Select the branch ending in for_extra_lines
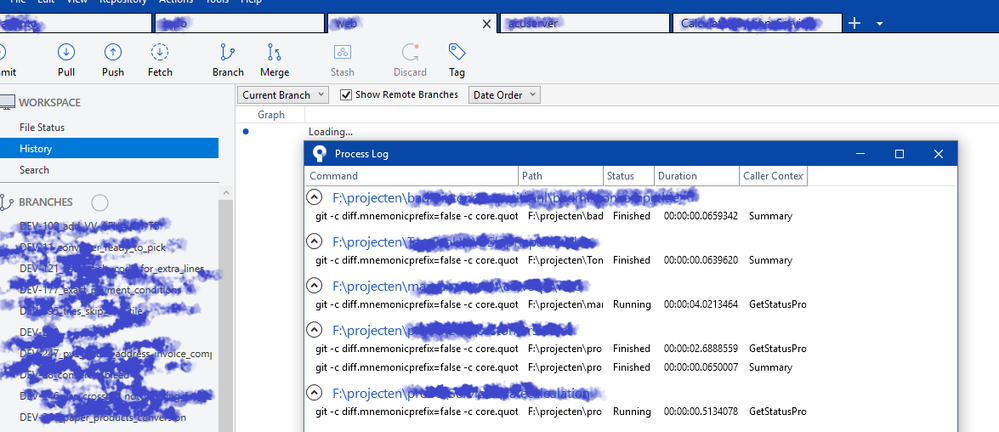Image resolution: width=999 pixels, height=432 pixels. (111, 269)
